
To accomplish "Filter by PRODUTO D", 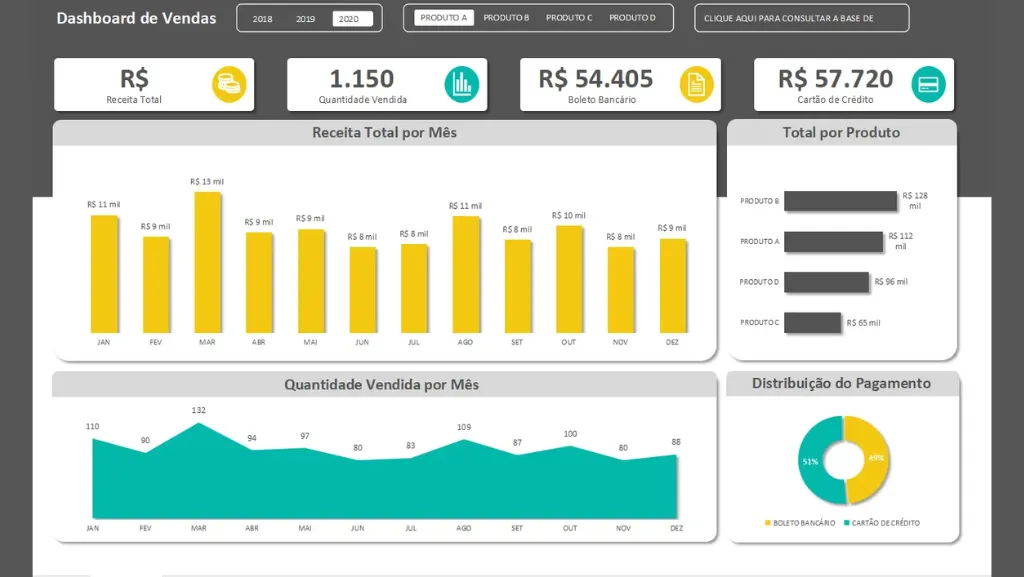I will tap(632, 18).
